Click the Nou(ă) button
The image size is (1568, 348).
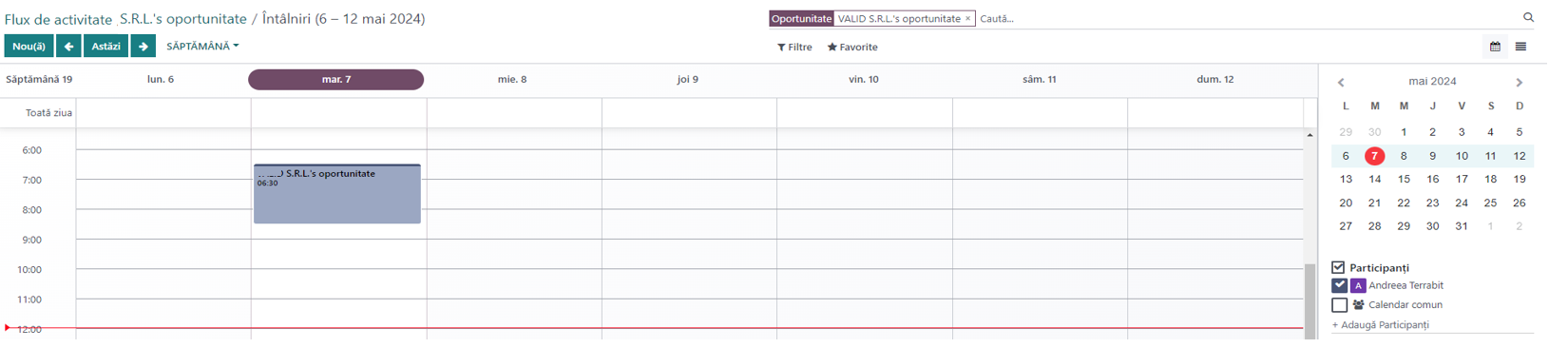click(29, 46)
